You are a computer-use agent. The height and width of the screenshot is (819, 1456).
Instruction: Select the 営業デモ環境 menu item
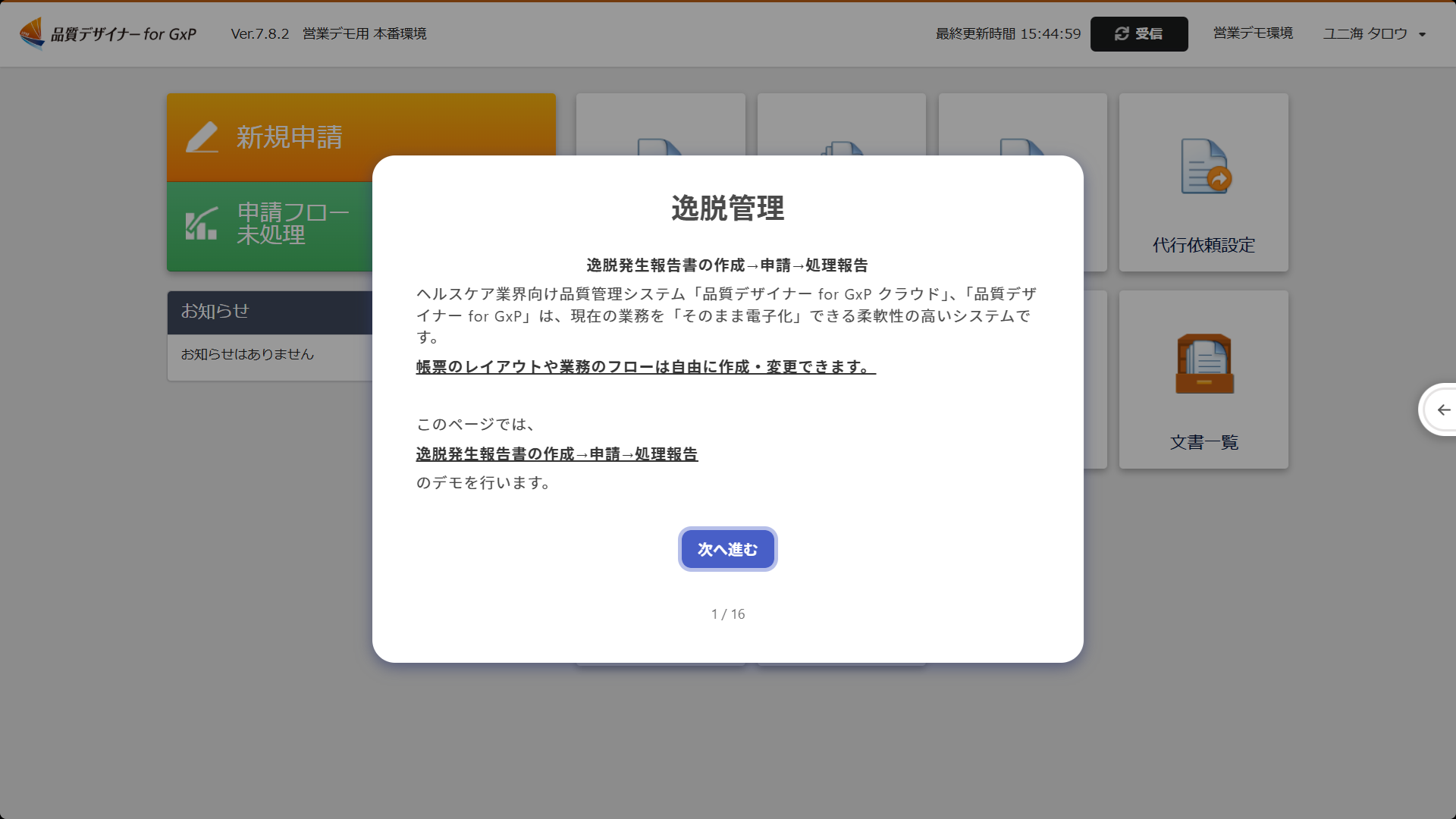(1253, 33)
